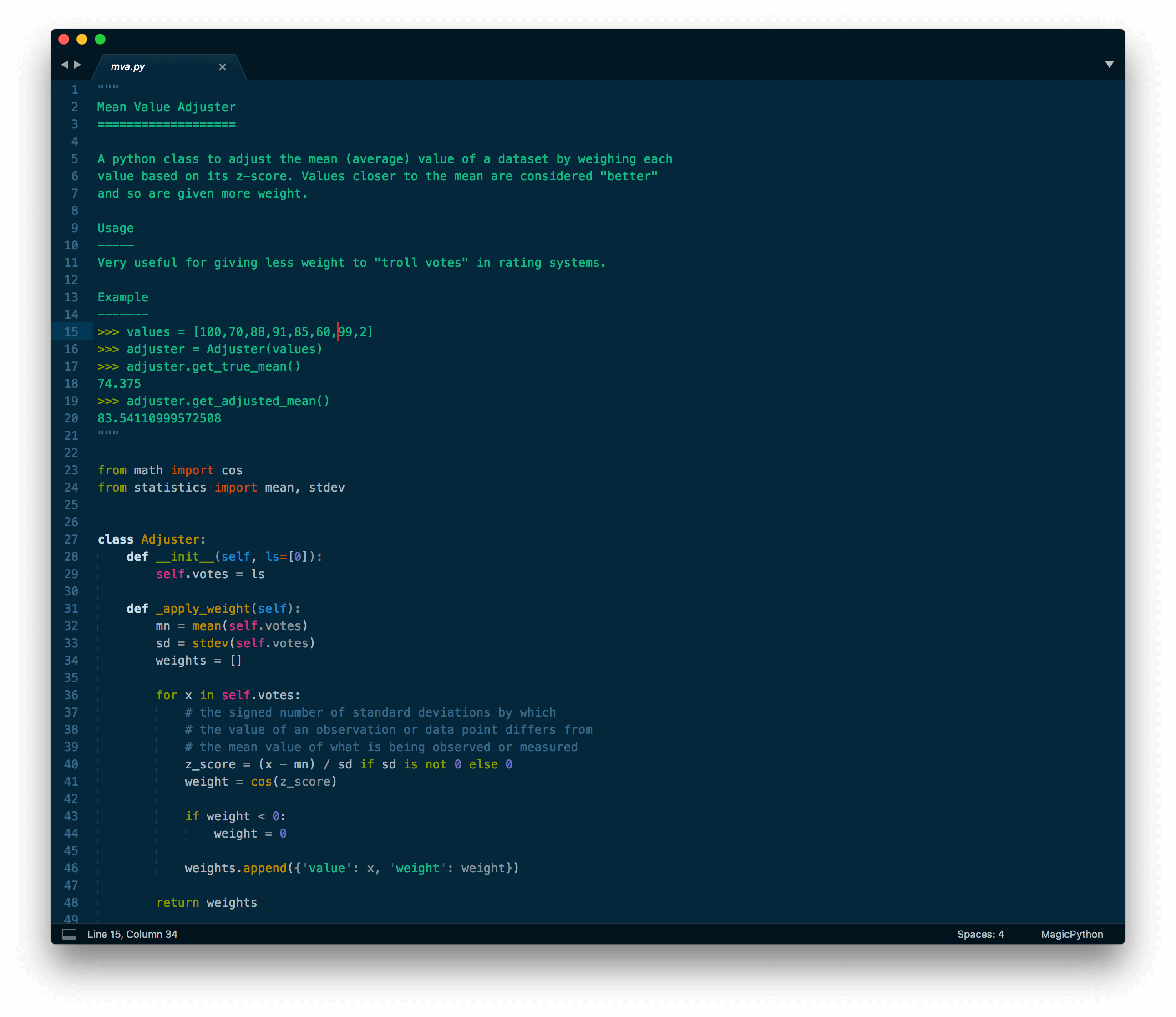Click line number 27 in the gutter
Image resolution: width=1176 pixels, height=1017 pixels.
(x=71, y=539)
